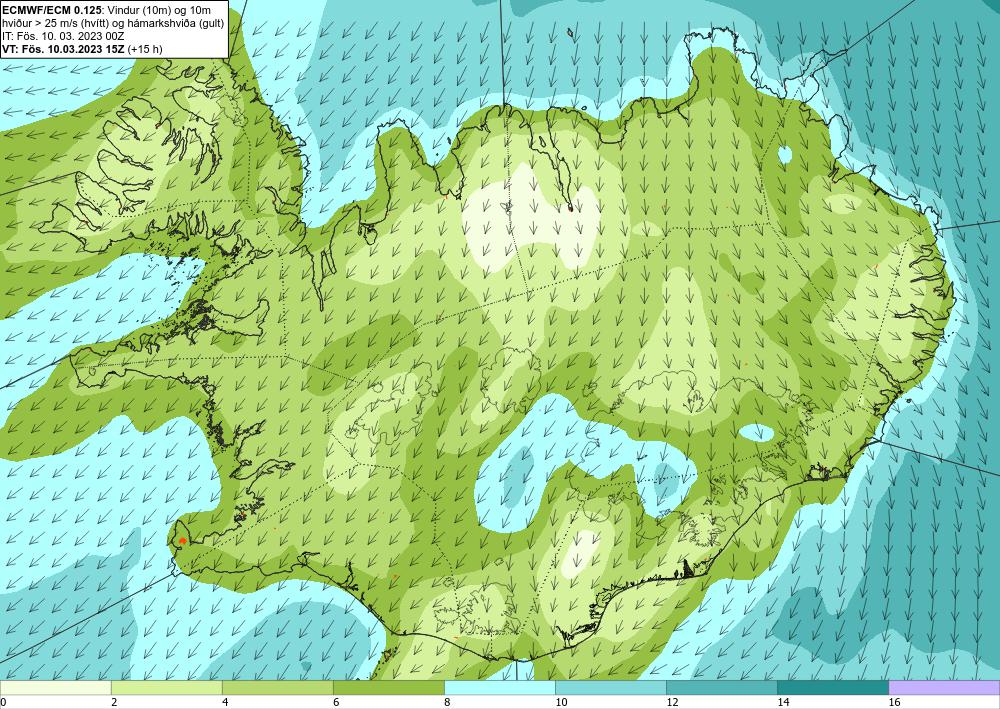
Task: Click the legend scale label '12'
Action: 672,703
